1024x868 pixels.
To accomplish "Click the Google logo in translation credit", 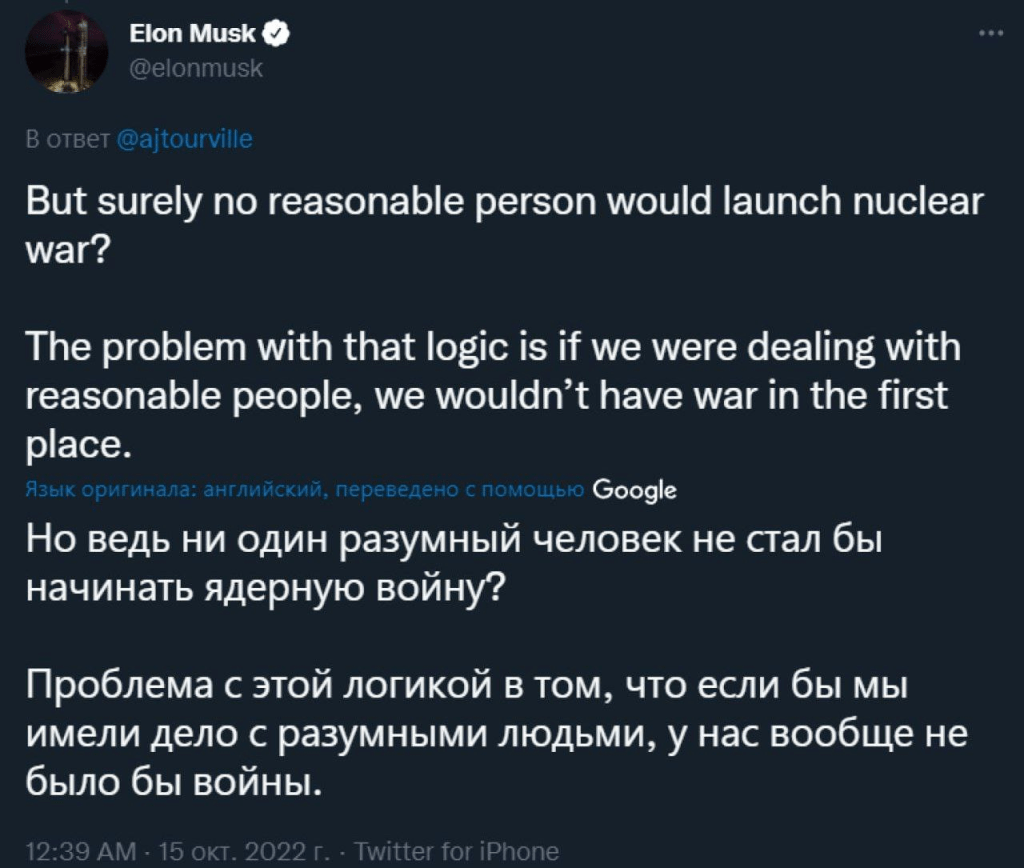I will pos(635,489).
